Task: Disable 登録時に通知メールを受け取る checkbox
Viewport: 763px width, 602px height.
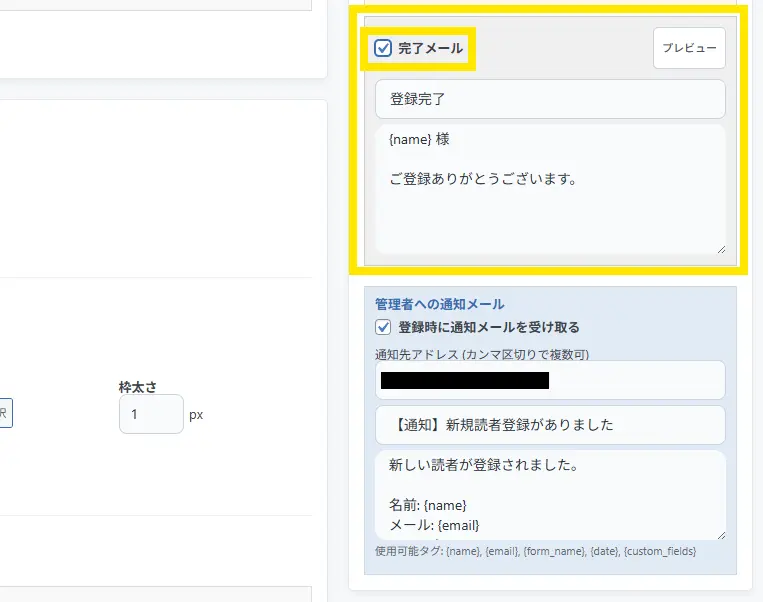Action: point(383,327)
